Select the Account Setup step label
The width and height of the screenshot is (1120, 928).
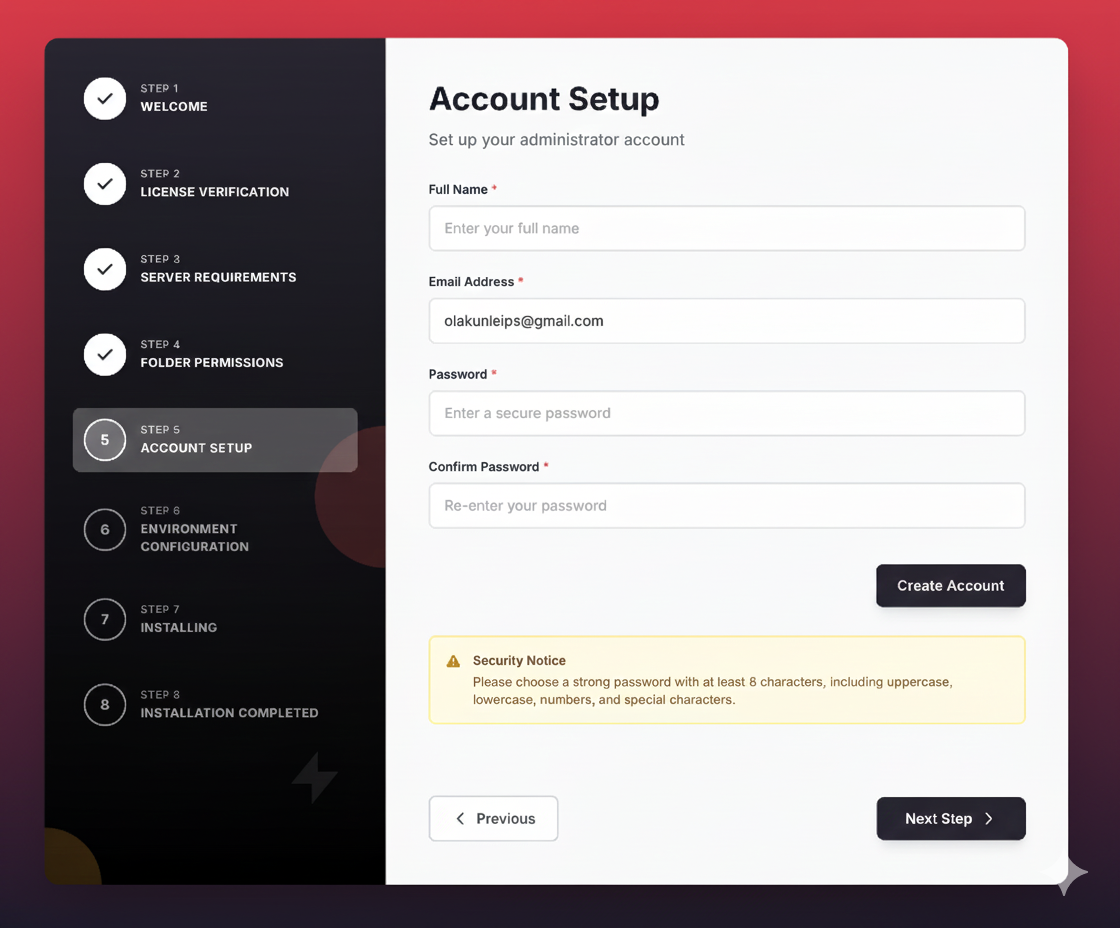196,448
